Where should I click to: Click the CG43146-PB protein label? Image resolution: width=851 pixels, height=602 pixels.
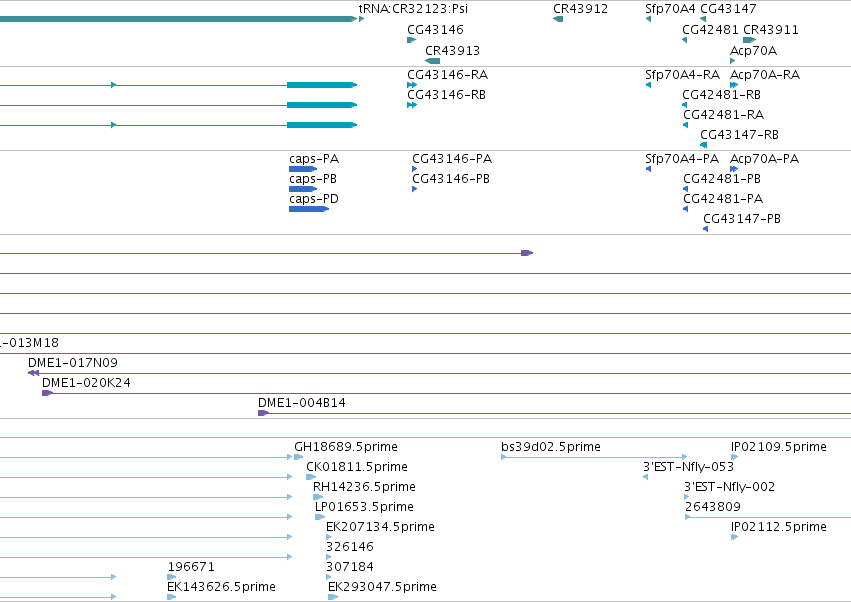pos(450,179)
